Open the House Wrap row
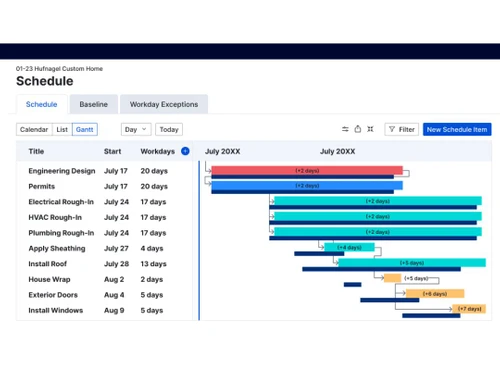 104,279
